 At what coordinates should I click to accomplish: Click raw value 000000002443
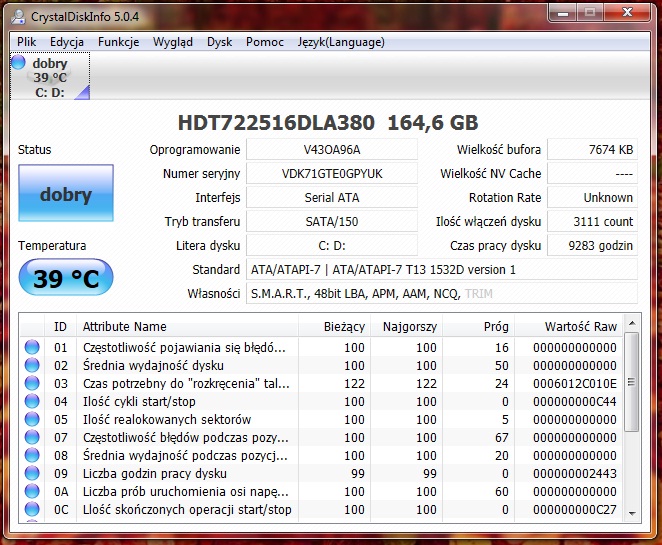[575, 474]
